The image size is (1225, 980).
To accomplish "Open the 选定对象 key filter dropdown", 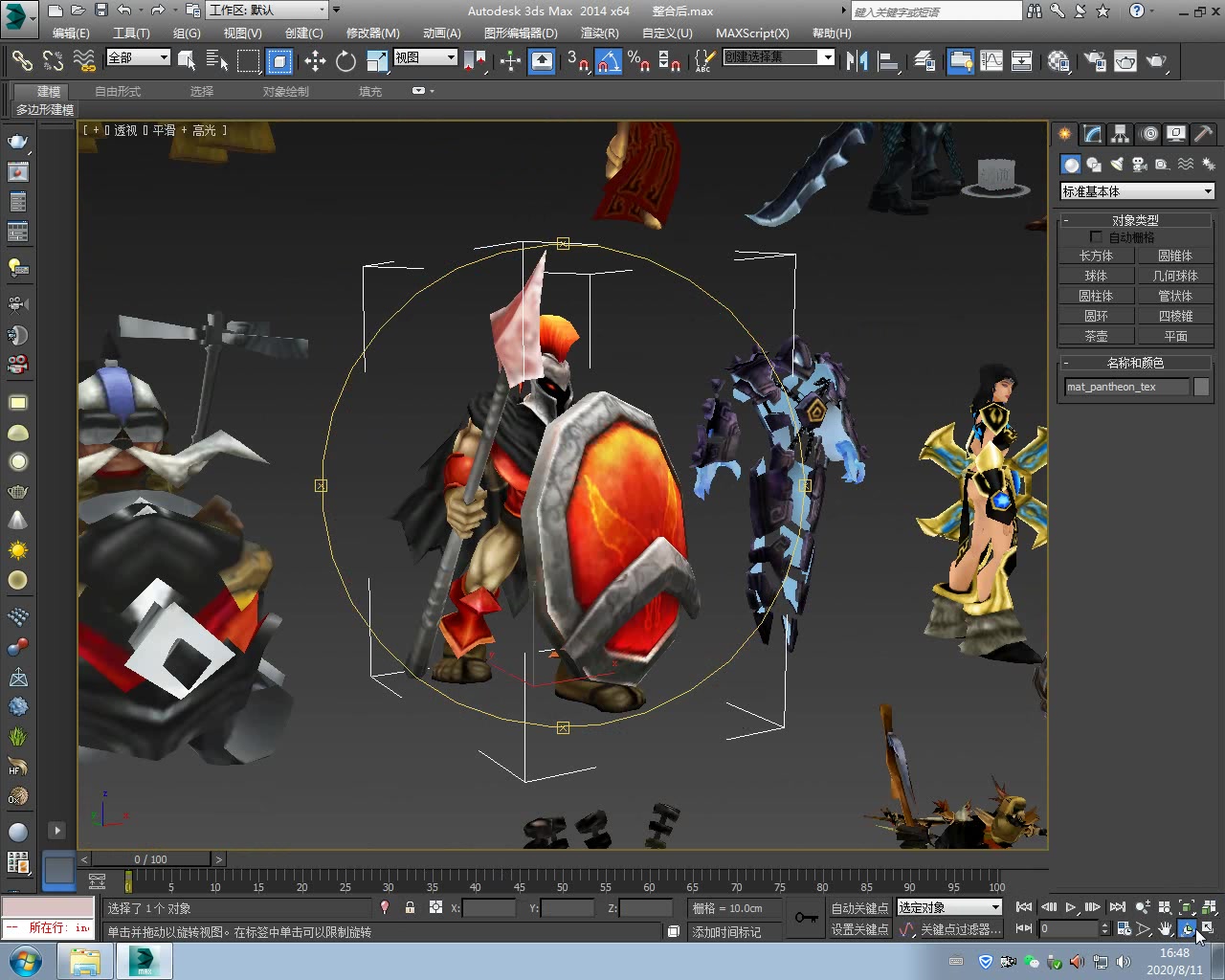I will pyautogui.click(x=949, y=907).
